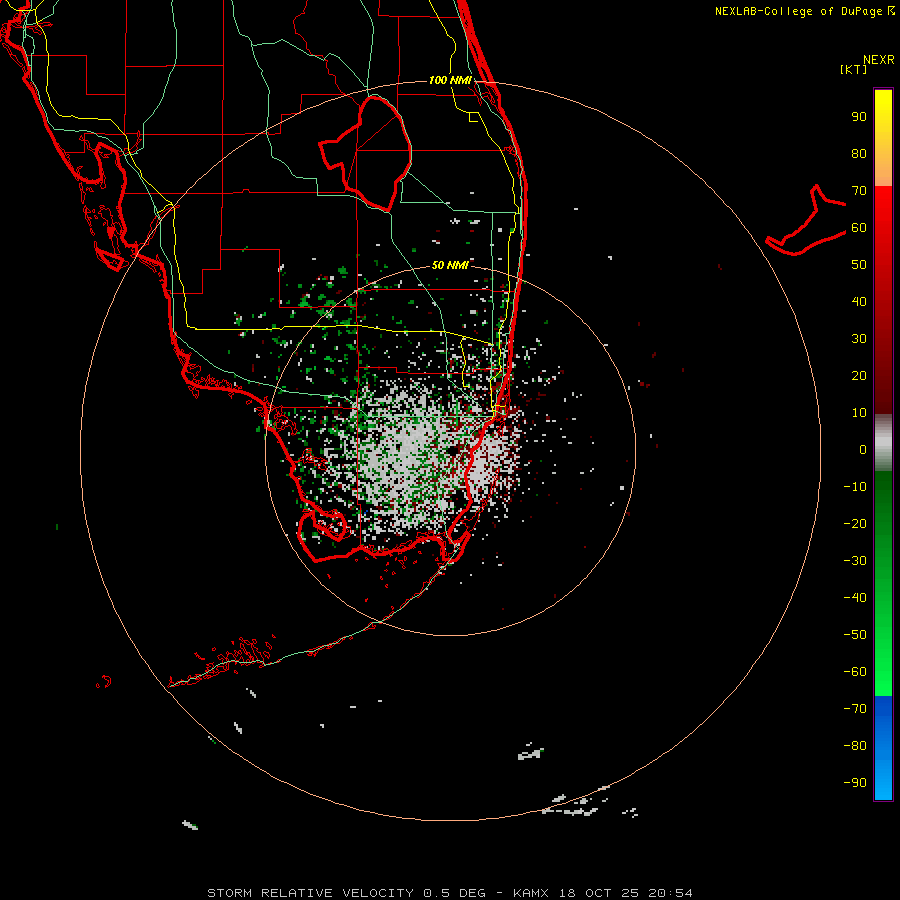Click the blue segment of the color bar
Image resolution: width=900 pixels, height=900 pixels.
point(883,748)
